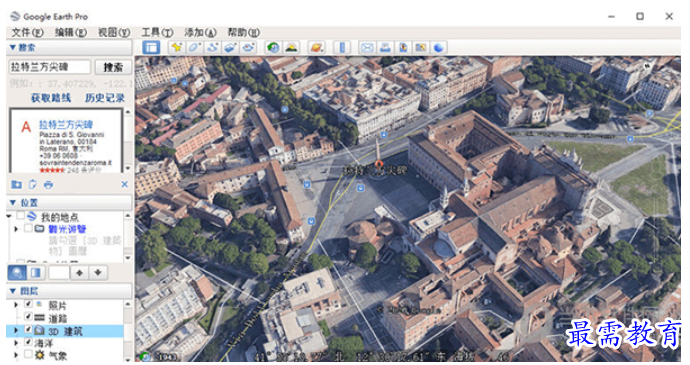Click the blue globe icon in the toolbar

click(x=438, y=48)
